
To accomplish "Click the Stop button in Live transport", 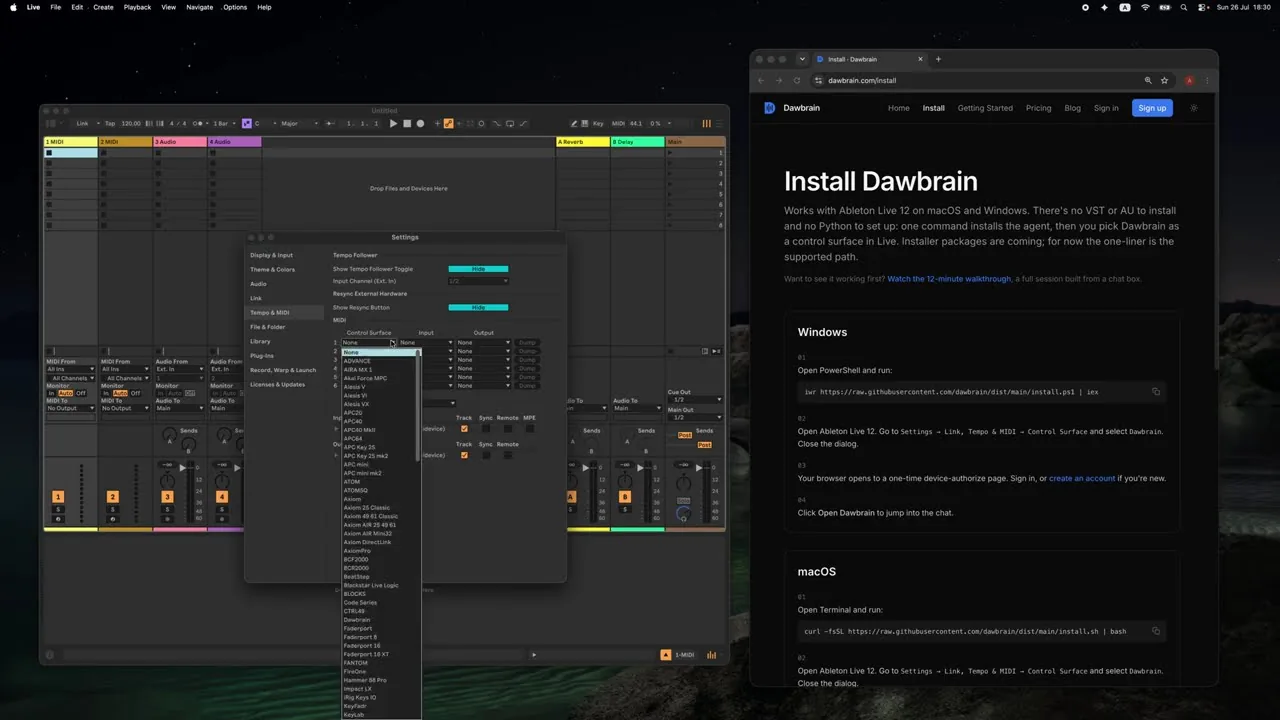I will click(x=407, y=123).
